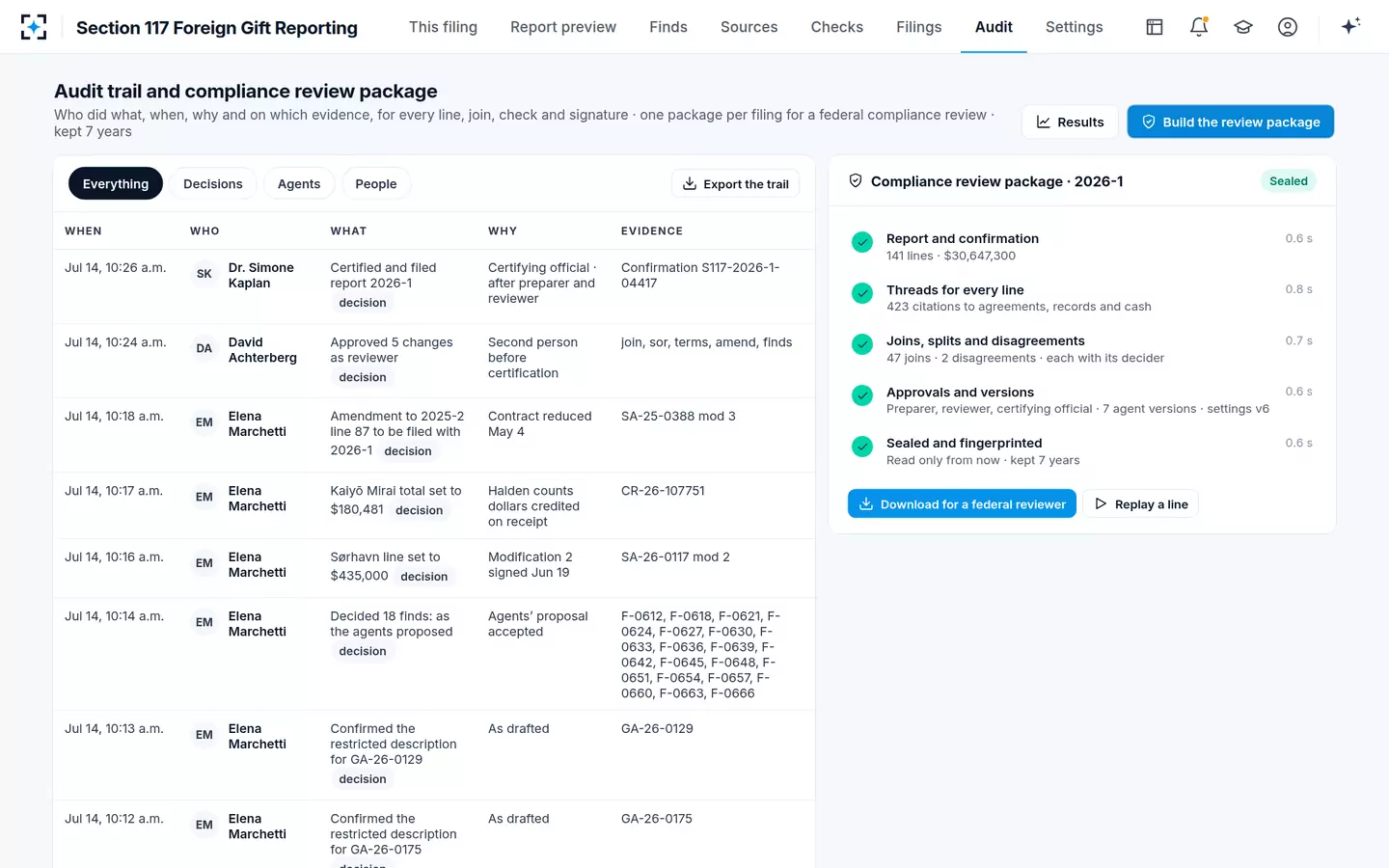
Task: Click the green check for Approvals and versions
Action: pos(862,395)
